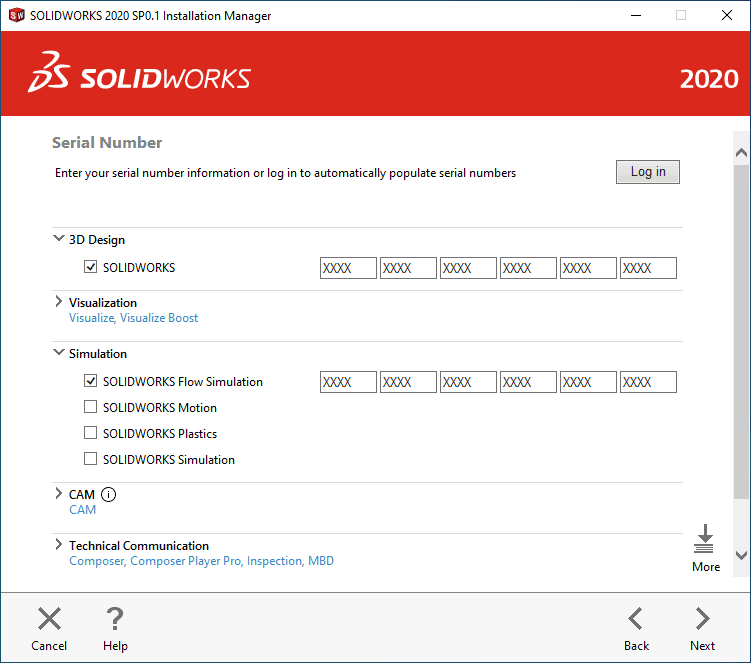Image resolution: width=751 pixels, height=663 pixels.
Task: Open Help with the question mark icon
Action: [115, 619]
